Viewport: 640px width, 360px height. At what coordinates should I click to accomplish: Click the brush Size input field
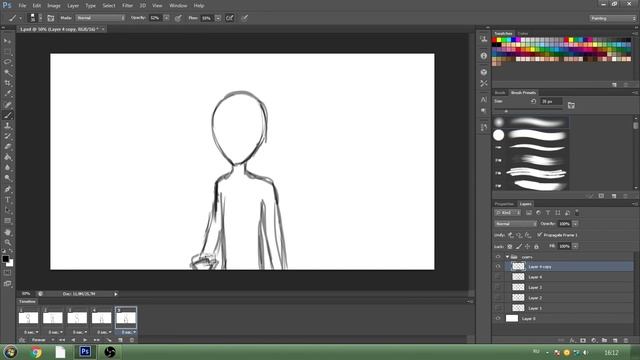(x=551, y=101)
